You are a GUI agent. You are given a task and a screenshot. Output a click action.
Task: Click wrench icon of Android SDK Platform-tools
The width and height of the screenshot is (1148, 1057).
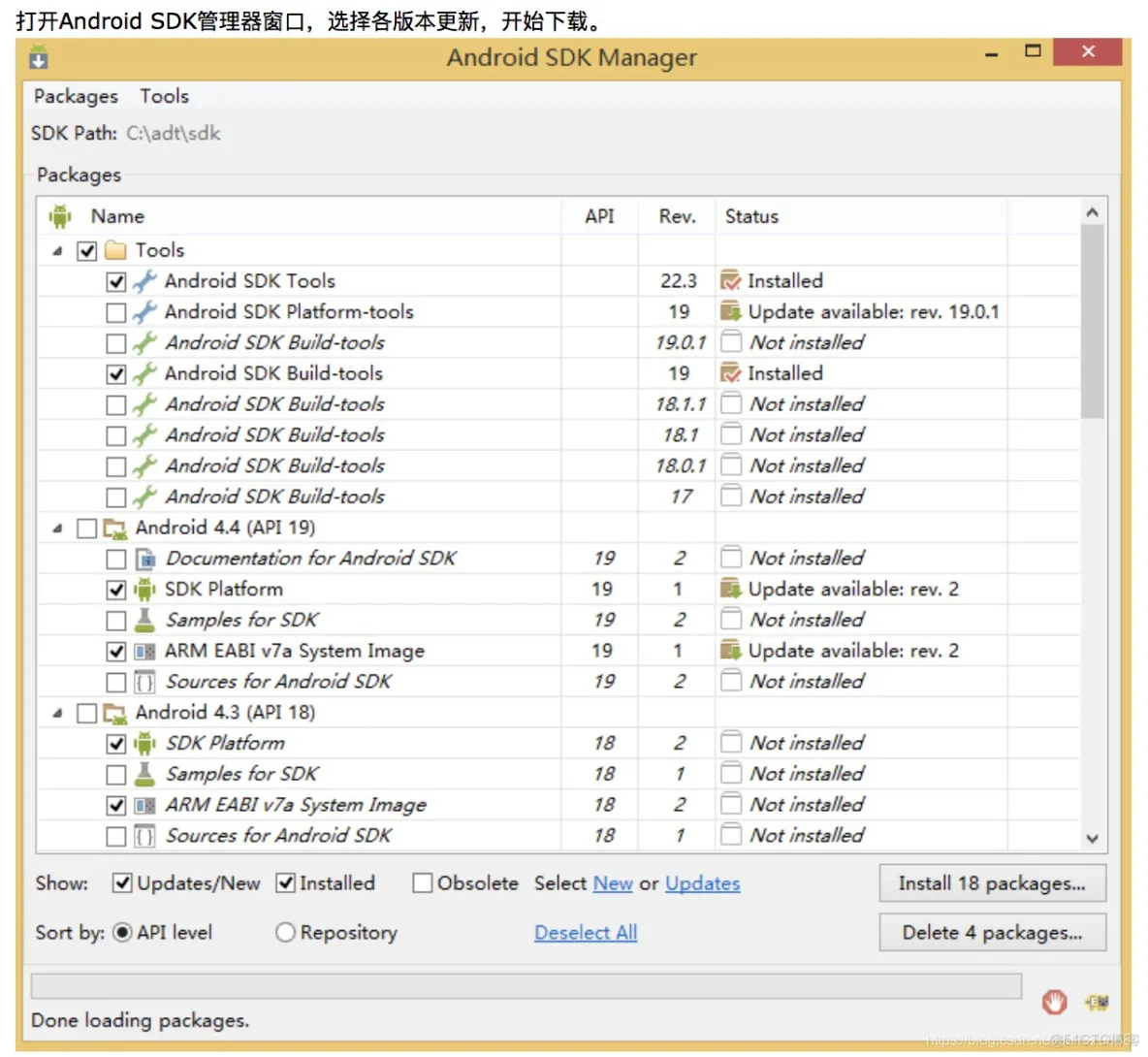(145, 312)
